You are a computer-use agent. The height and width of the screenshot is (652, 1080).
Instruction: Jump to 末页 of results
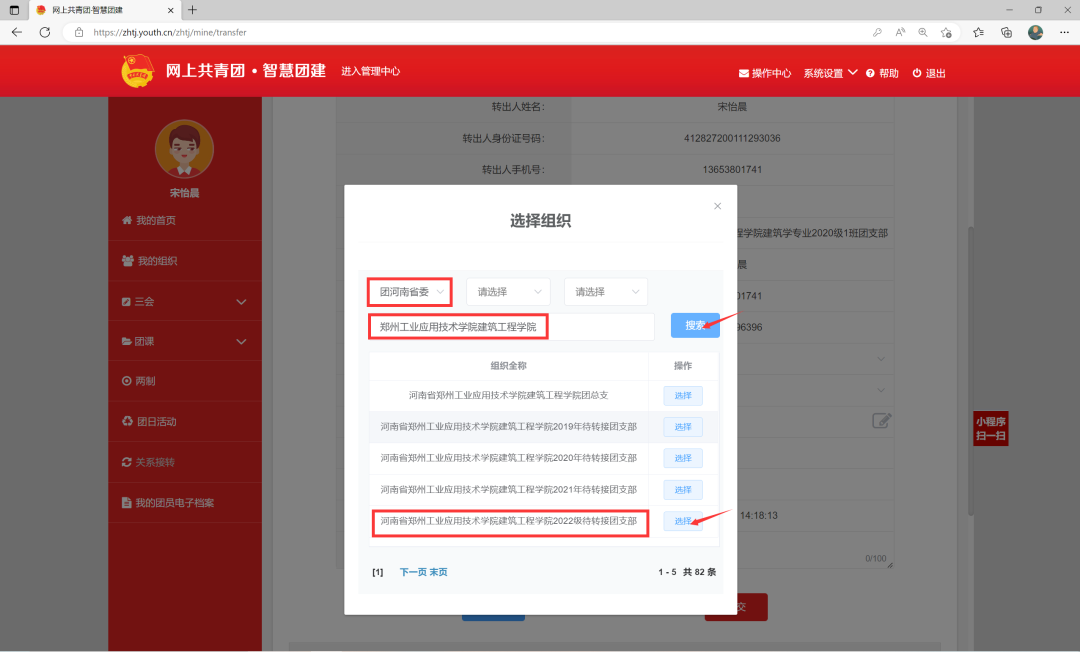tap(438, 572)
